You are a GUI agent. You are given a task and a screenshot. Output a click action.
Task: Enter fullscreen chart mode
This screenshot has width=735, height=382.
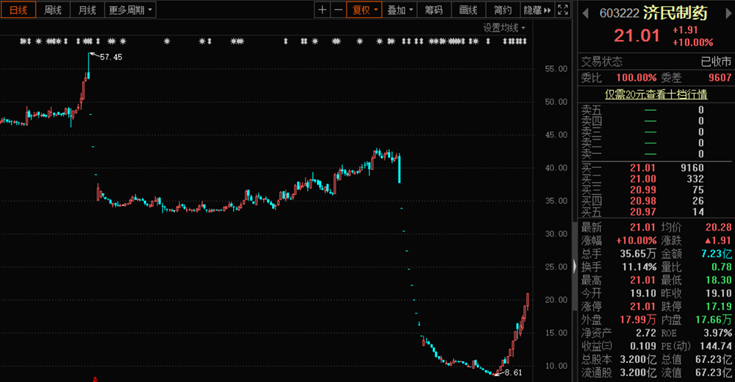point(563,10)
